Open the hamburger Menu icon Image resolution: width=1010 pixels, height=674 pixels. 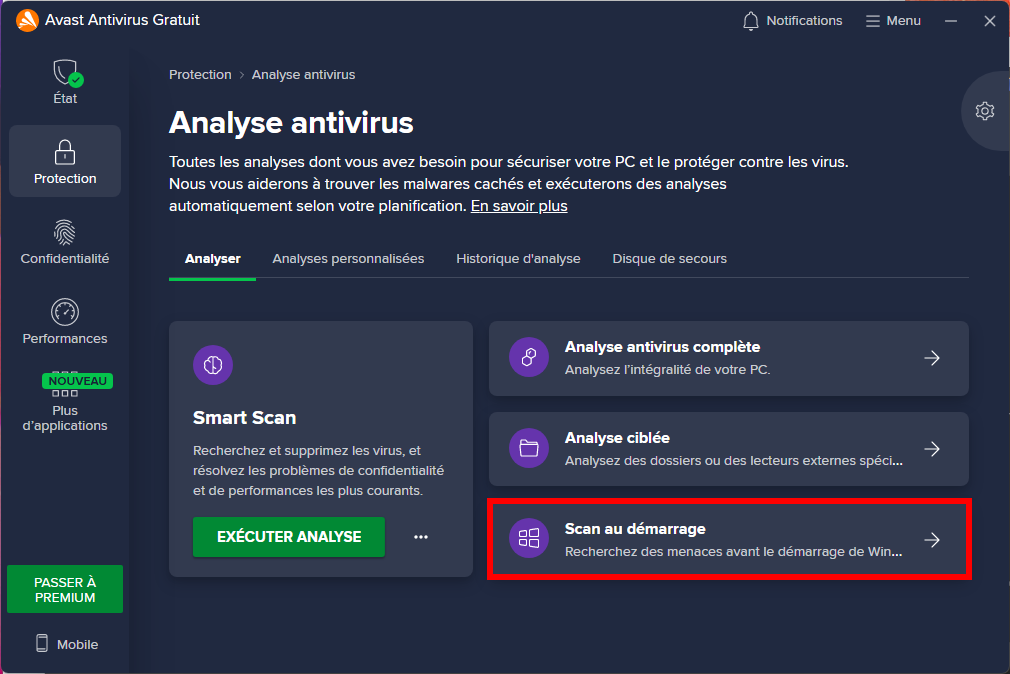point(873,21)
